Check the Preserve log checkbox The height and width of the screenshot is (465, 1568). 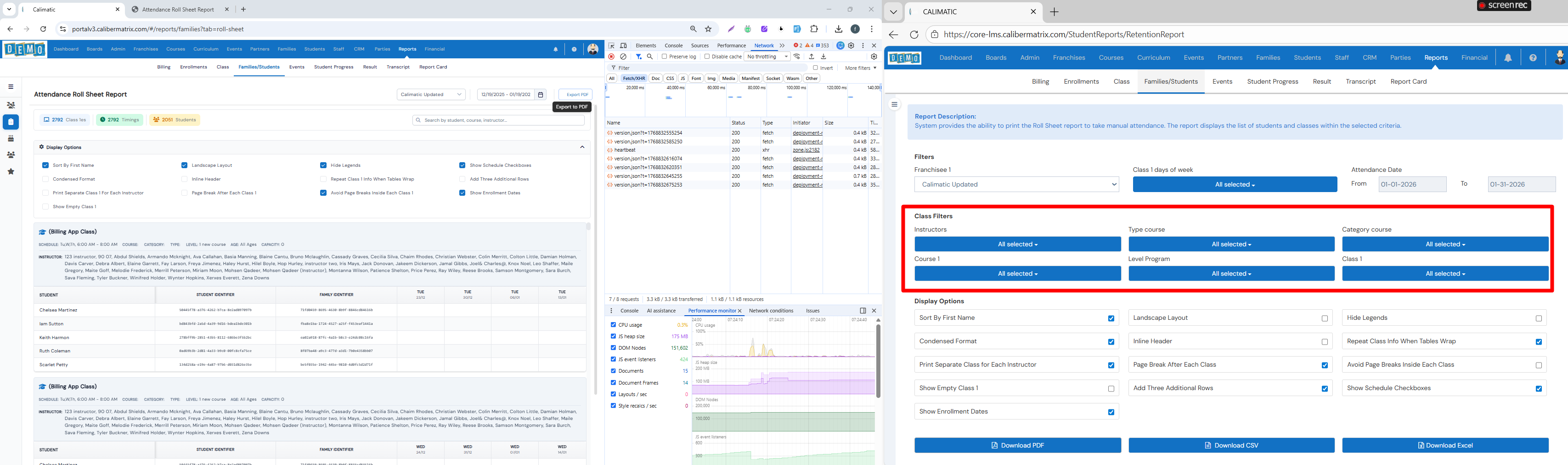click(665, 57)
